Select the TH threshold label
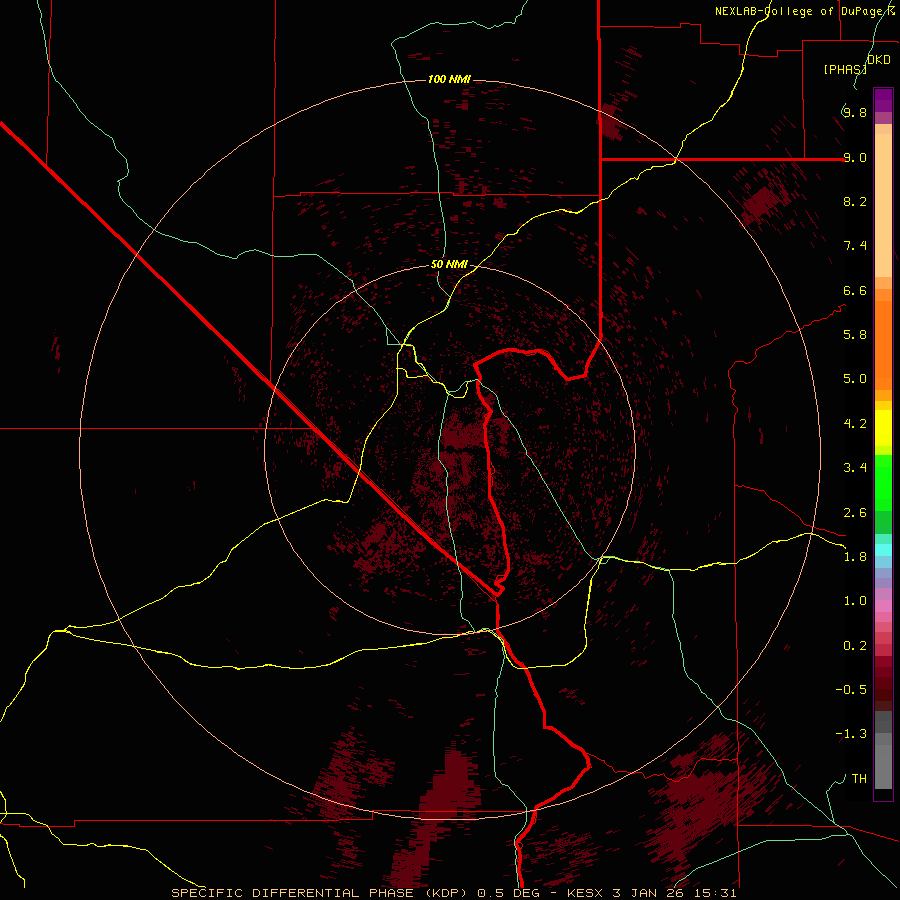900x900 pixels. 859,779
